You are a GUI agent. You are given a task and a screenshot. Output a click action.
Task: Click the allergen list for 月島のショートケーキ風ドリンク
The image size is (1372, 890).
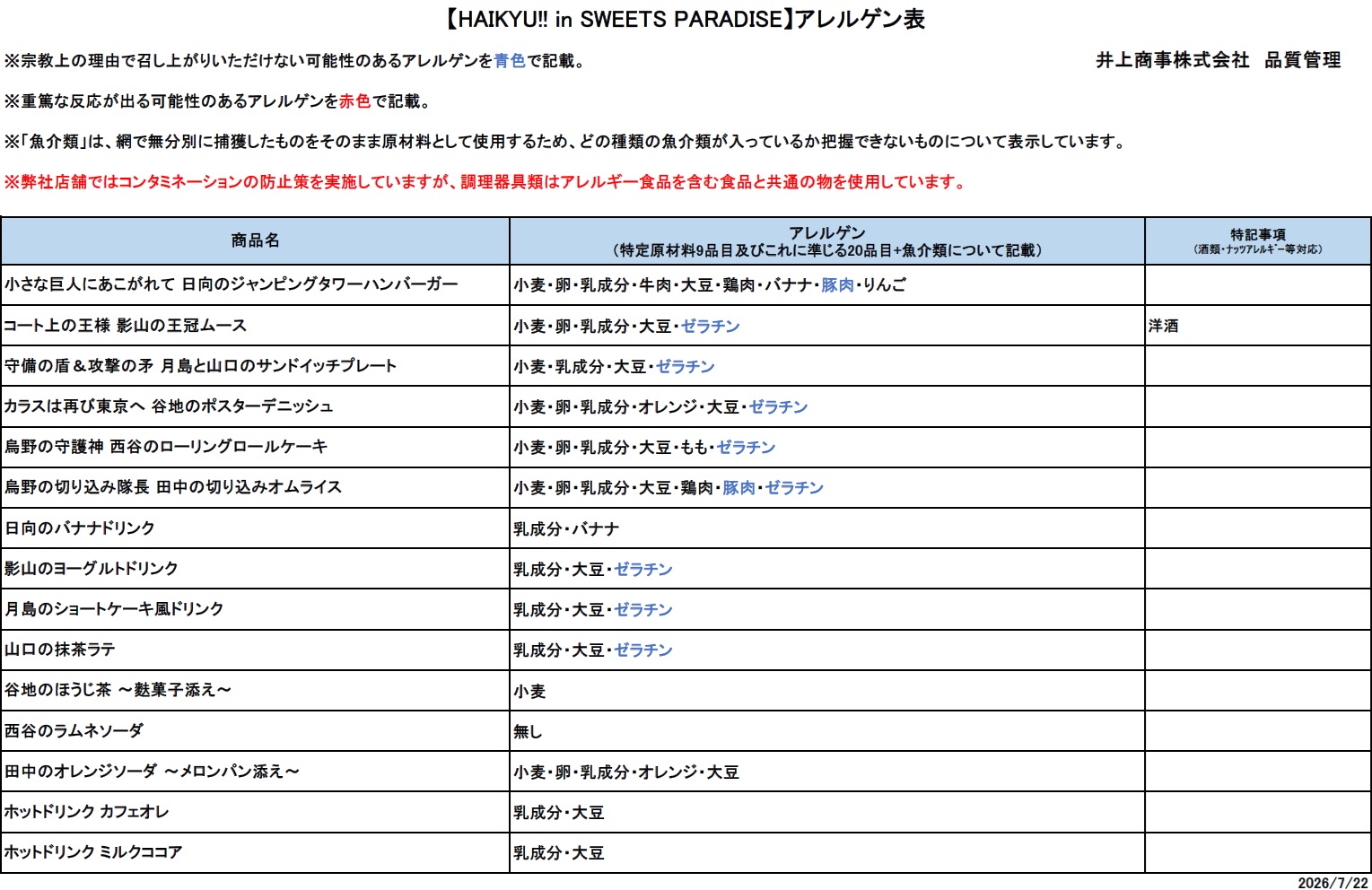[593, 609]
